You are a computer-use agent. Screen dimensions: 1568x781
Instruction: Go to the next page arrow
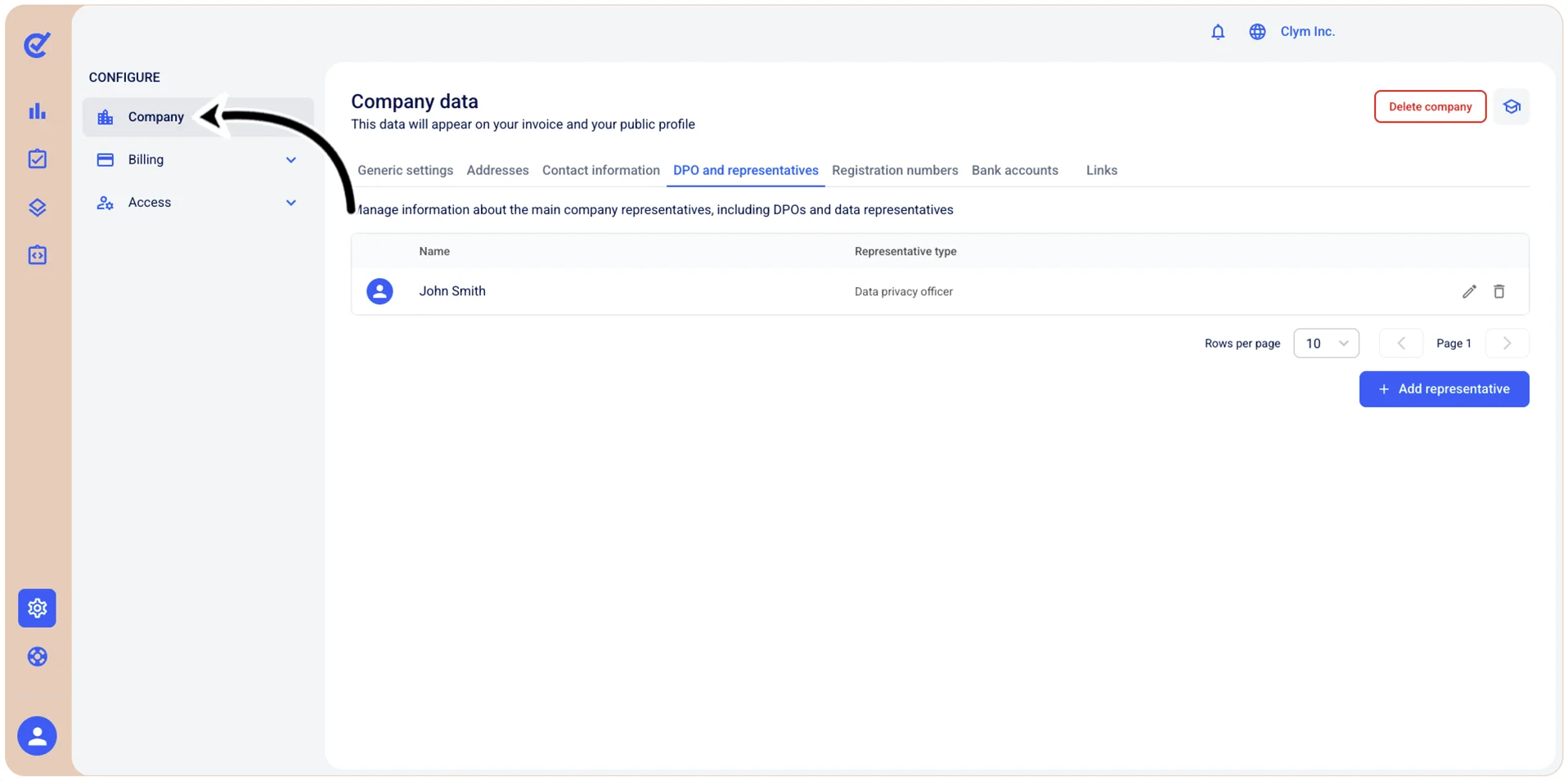[x=1507, y=343]
